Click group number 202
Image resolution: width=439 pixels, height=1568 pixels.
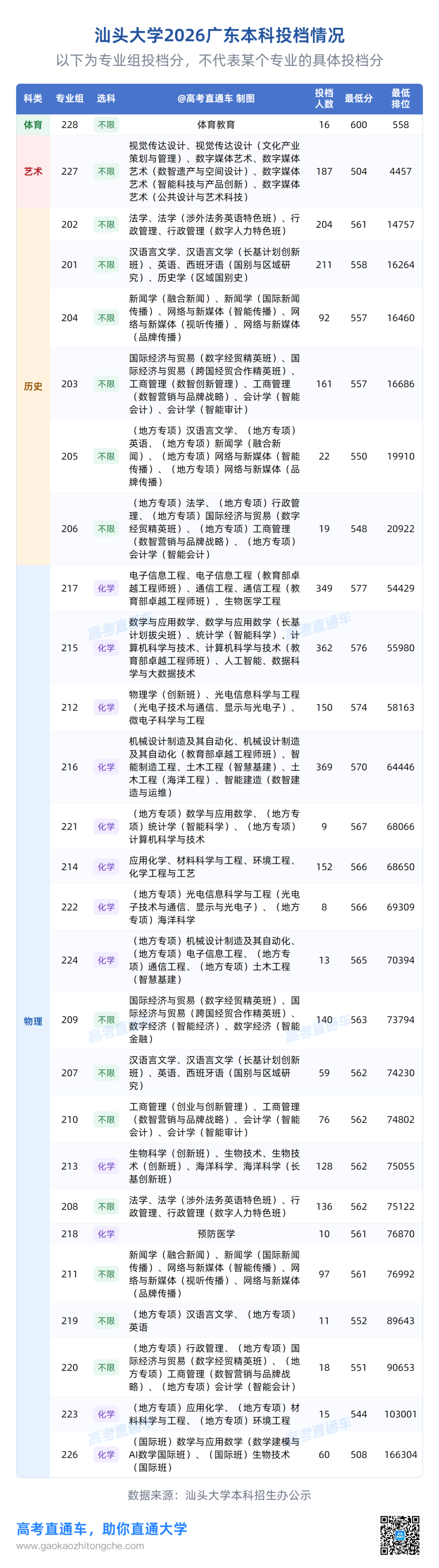(x=70, y=225)
